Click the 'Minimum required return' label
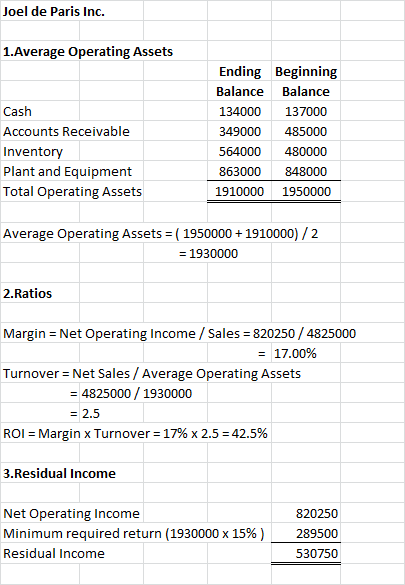 coord(134,534)
